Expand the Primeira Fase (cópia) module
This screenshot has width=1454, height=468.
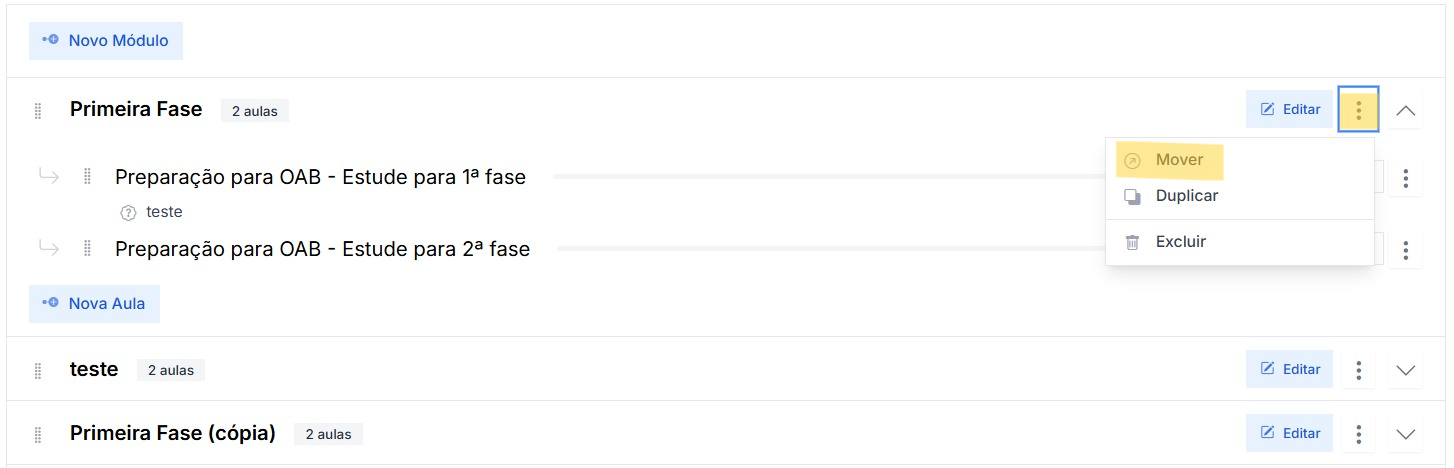[1405, 434]
